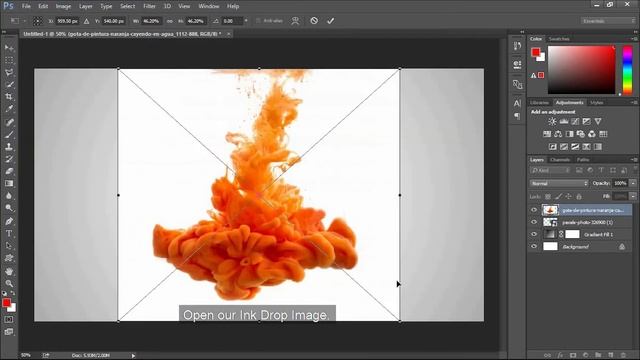The height and width of the screenshot is (360, 640).
Task: Select the History Brush tool
Action: pos(9,159)
